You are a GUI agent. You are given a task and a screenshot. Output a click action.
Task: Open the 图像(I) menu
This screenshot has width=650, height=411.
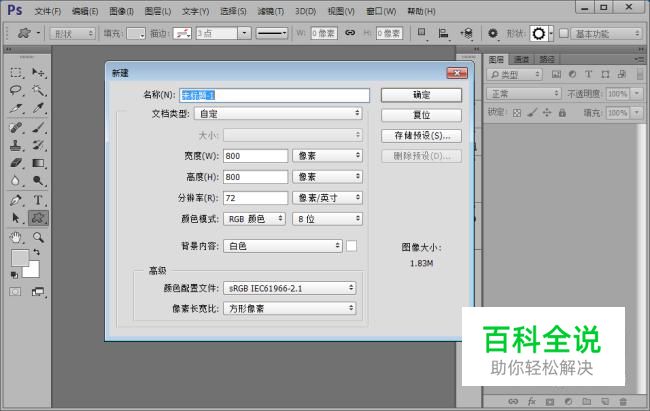(x=121, y=11)
